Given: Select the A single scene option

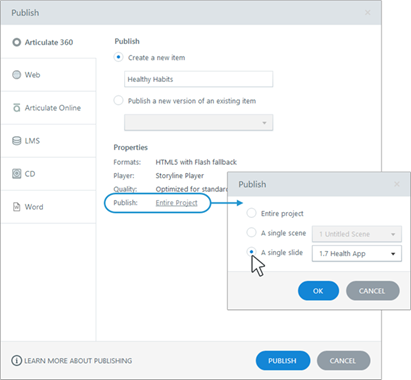Looking at the screenshot, I should 251,232.
